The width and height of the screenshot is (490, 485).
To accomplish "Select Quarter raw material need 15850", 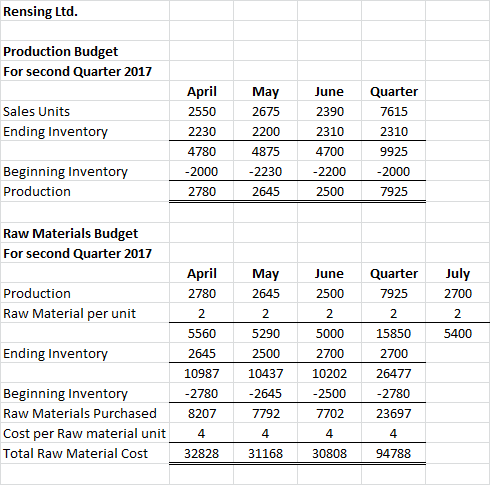I will tap(394, 334).
